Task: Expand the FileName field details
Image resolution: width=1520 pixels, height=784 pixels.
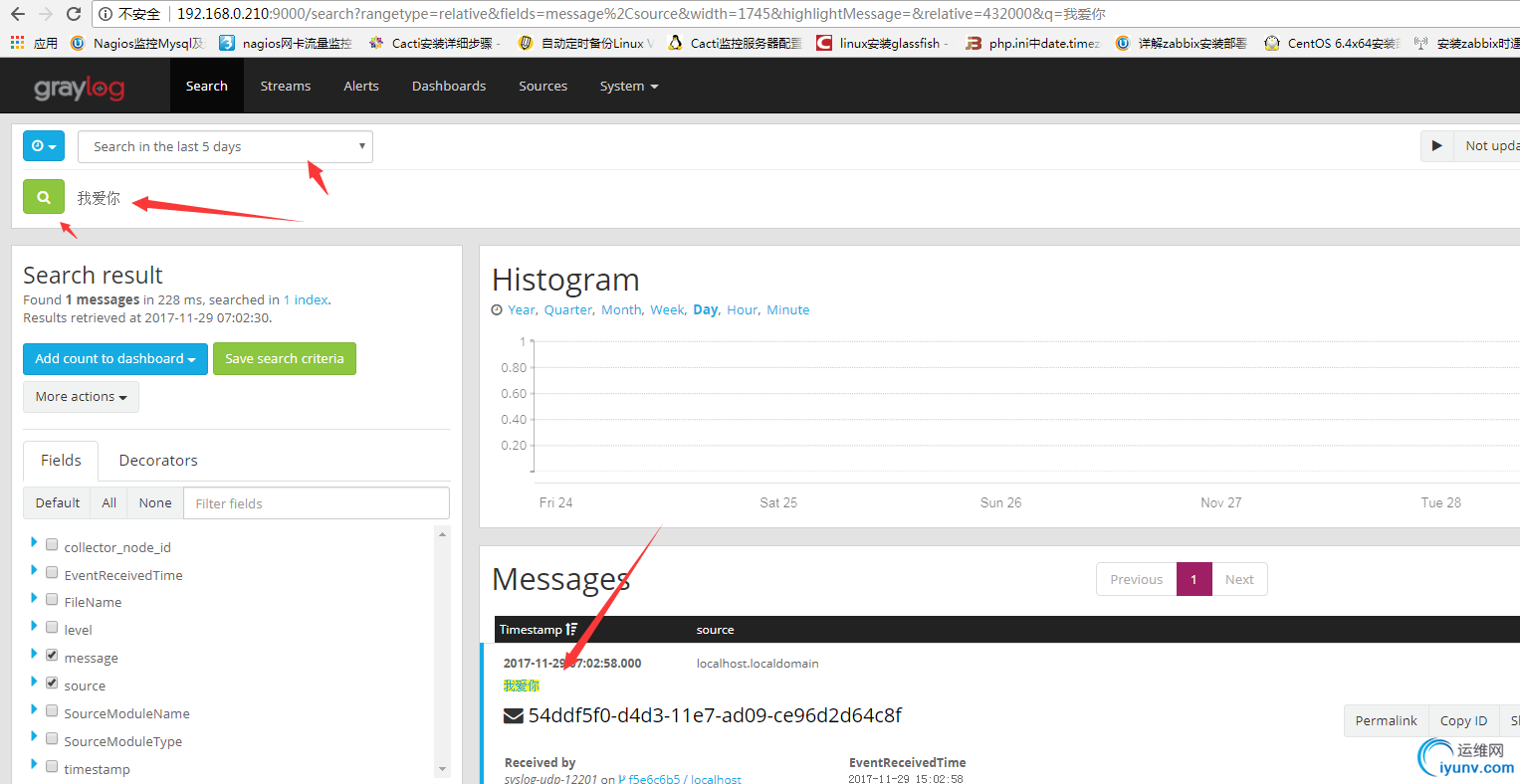Action: [34, 598]
